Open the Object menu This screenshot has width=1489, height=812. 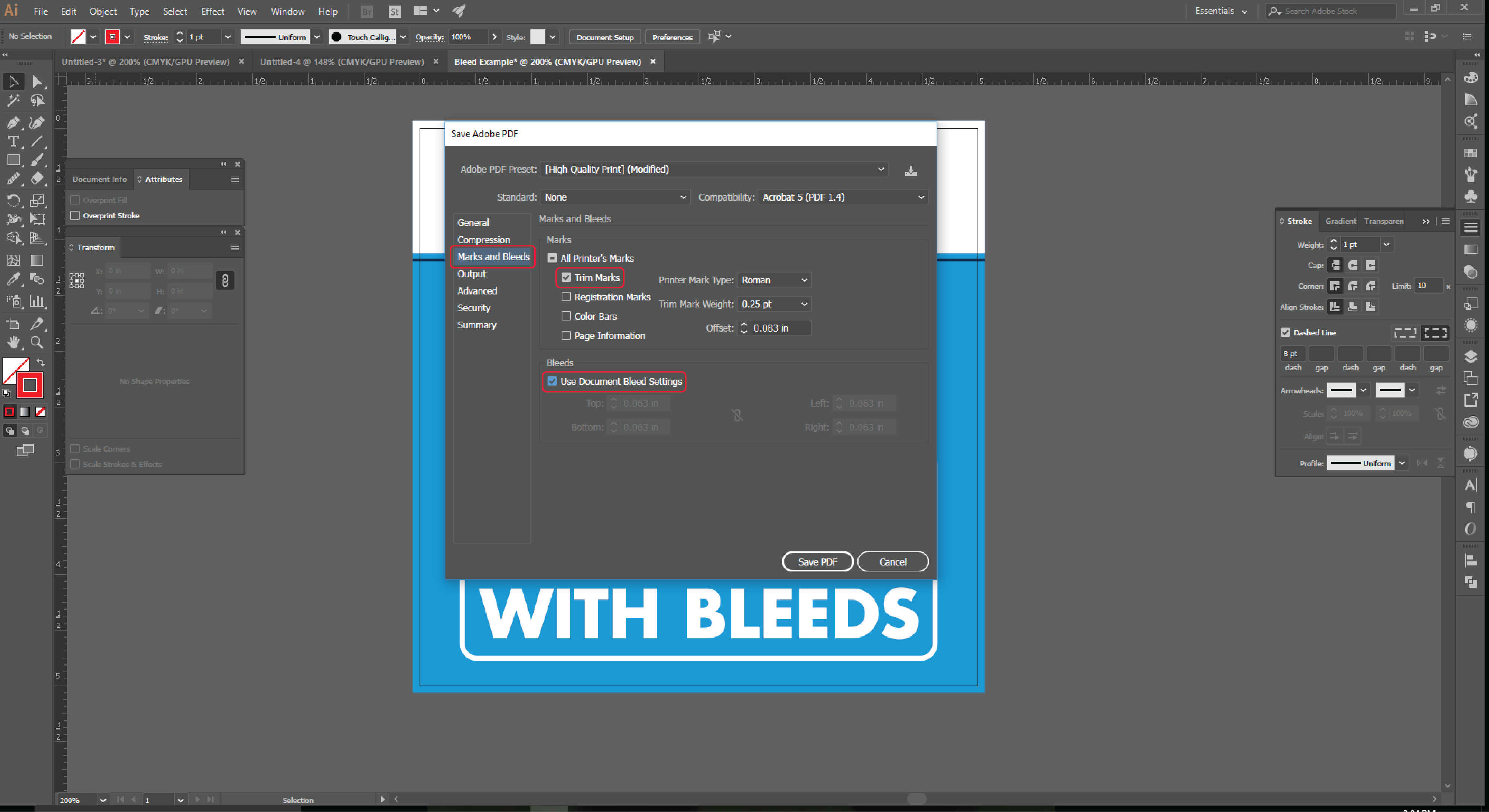(x=103, y=12)
